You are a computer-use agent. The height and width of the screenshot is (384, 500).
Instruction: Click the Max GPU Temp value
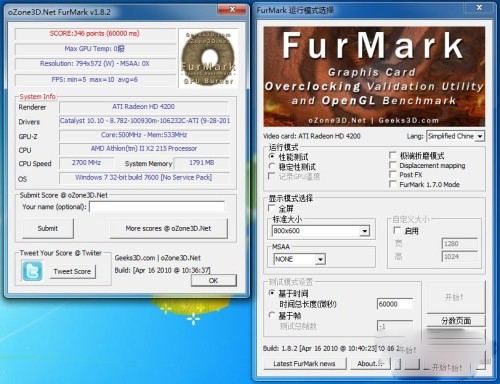coord(95,49)
